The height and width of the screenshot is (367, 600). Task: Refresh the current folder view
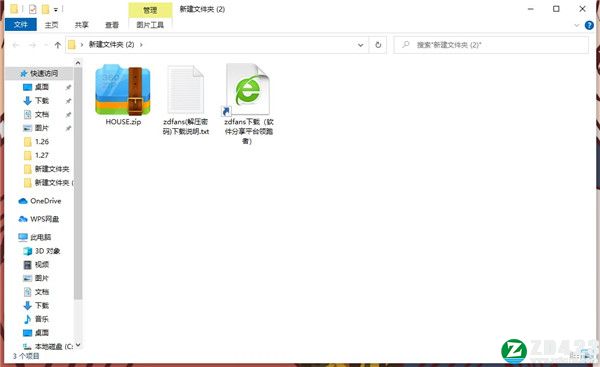click(378, 45)
